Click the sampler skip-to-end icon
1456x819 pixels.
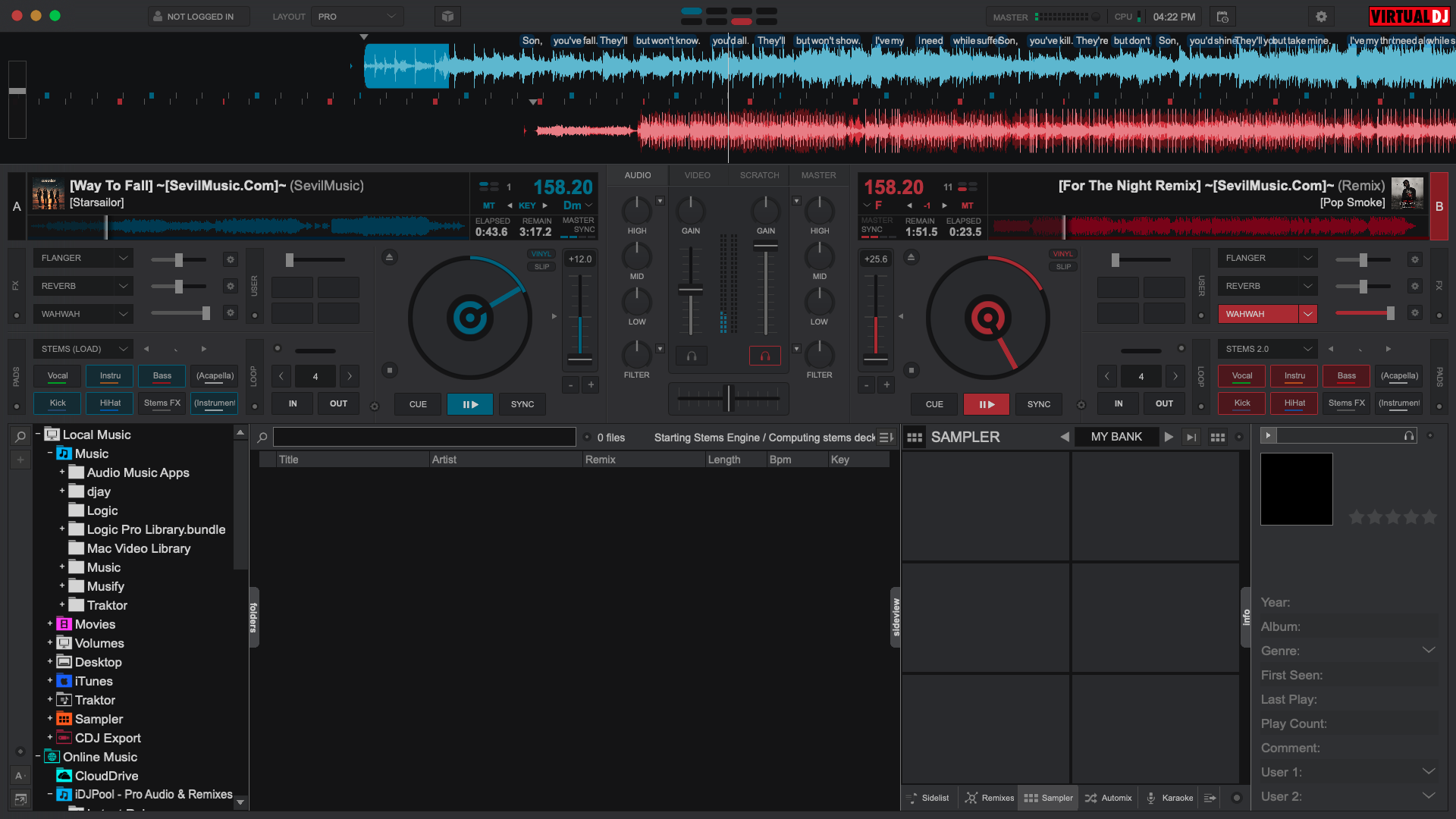(x=1192, y=438)
